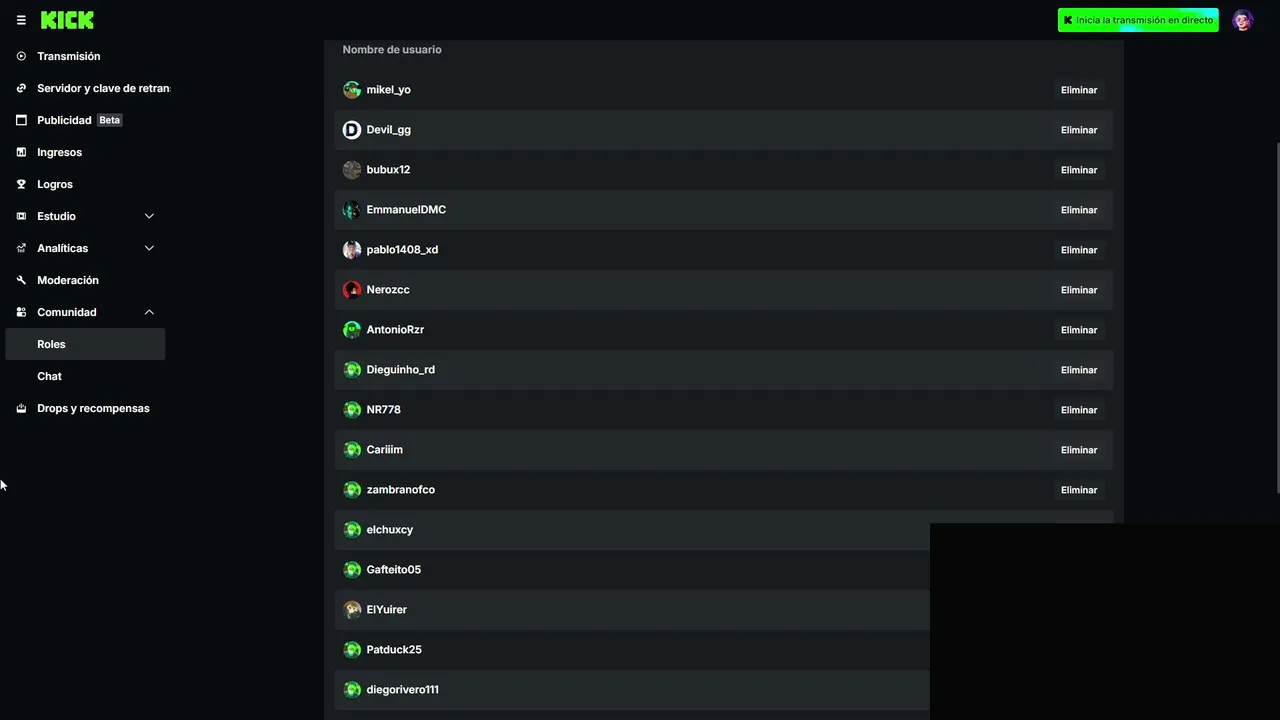Select the Roles menu item
The width and height of the screenshot is (1280, 720).
(85, 344)
